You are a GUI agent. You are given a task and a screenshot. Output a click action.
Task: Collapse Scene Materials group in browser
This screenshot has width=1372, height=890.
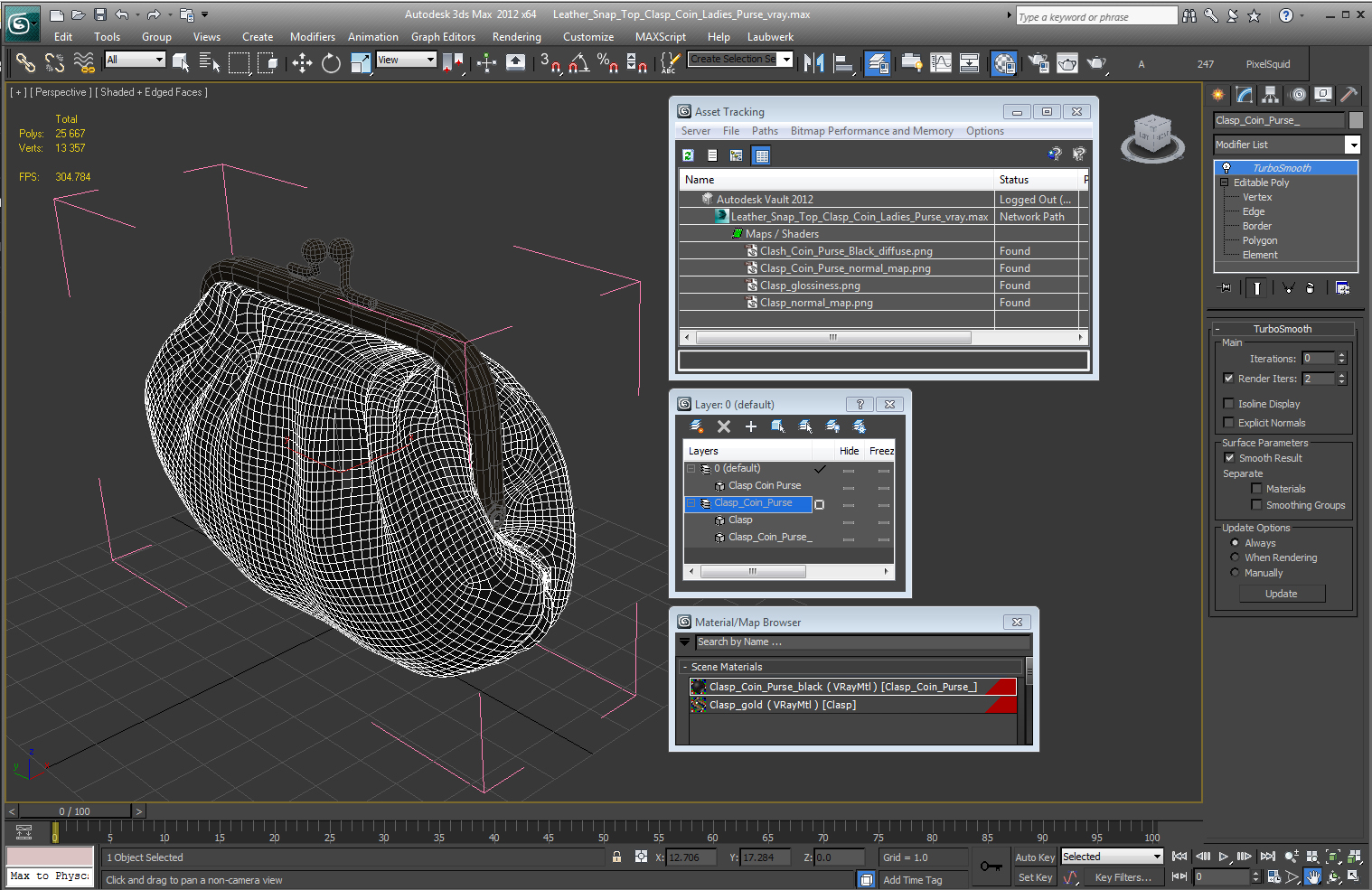tap(685, 667)
